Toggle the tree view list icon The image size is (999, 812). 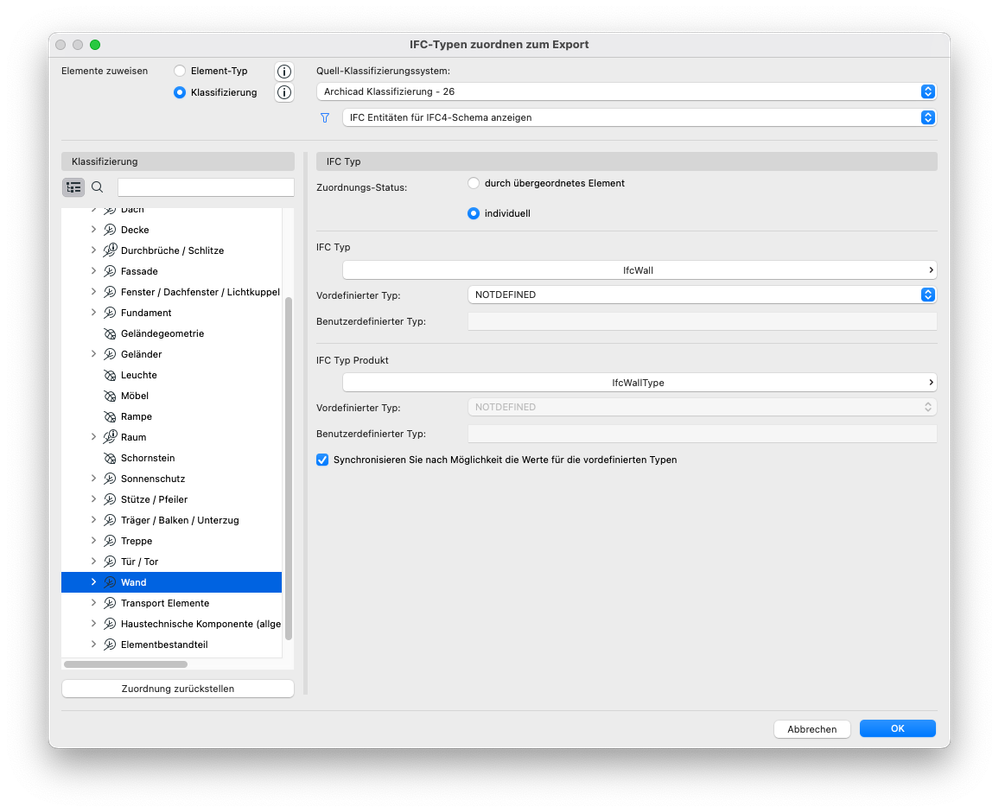pos(73,187)
